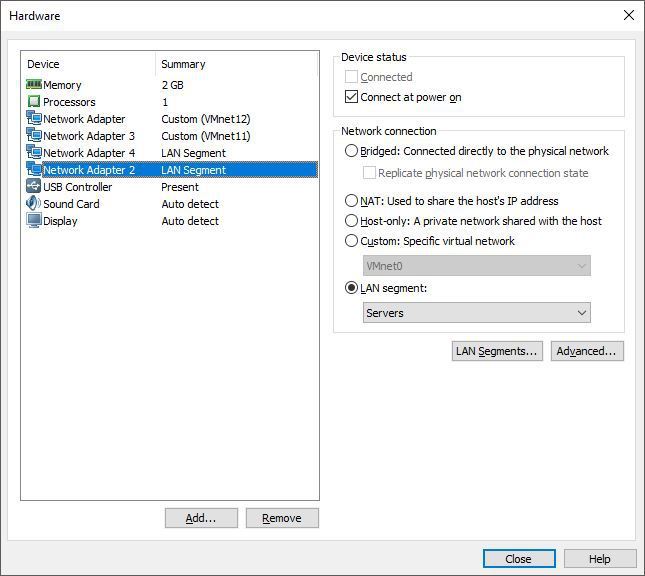Click the Memory device icon
The image size is (645, 576).
click(x=34, y=84)
